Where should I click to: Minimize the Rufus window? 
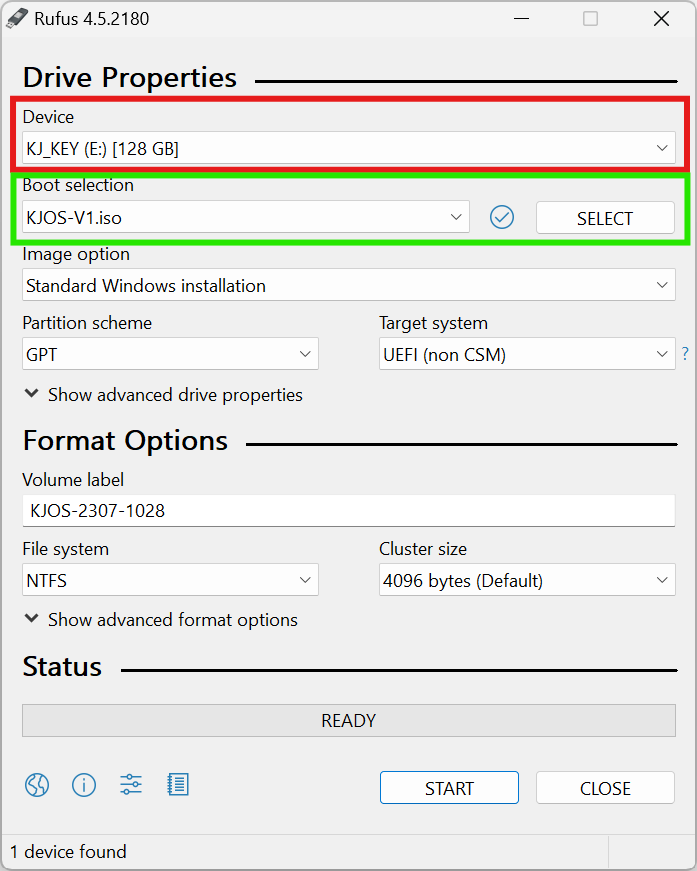[521, 18]
